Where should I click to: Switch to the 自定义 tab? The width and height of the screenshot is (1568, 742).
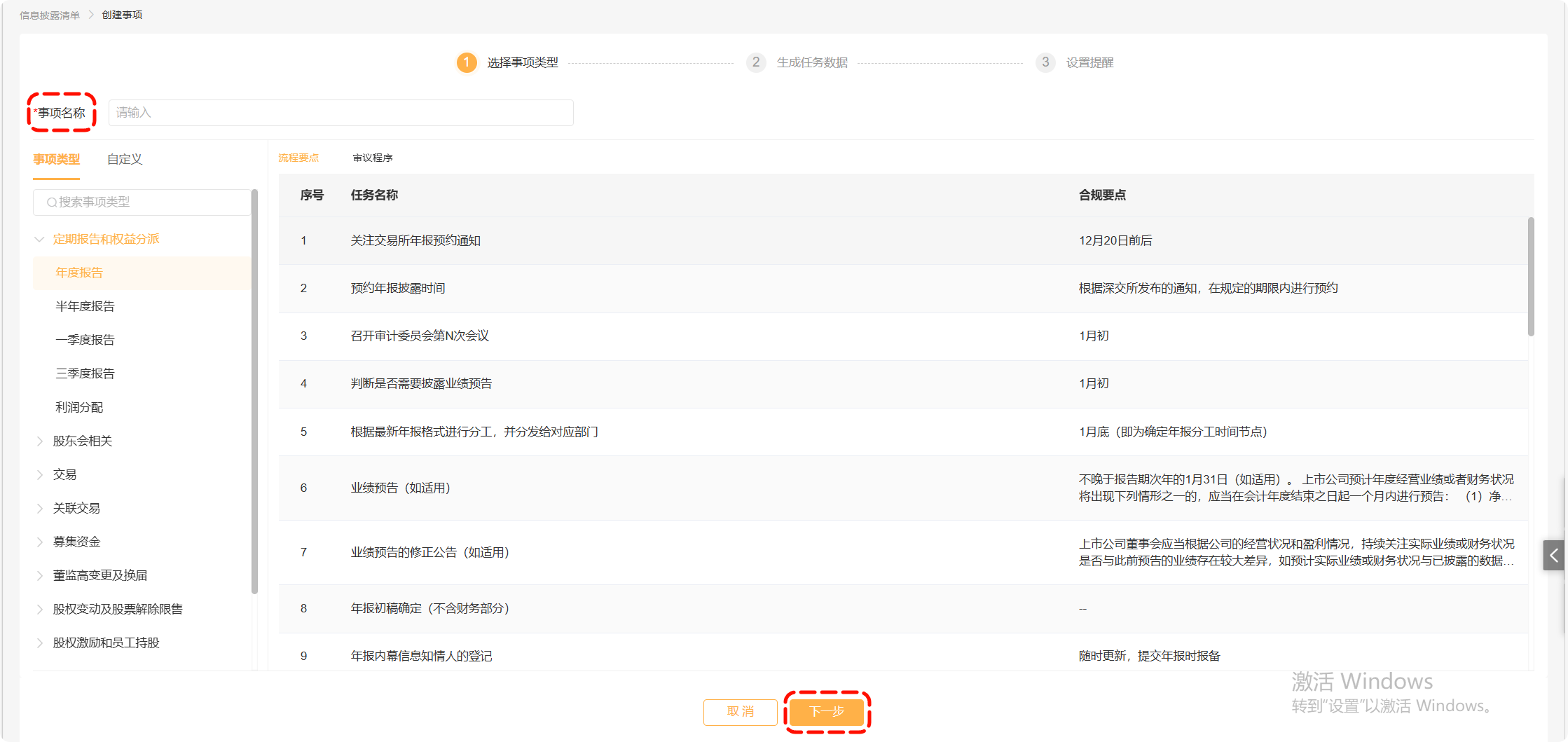(x=125, y=160)
